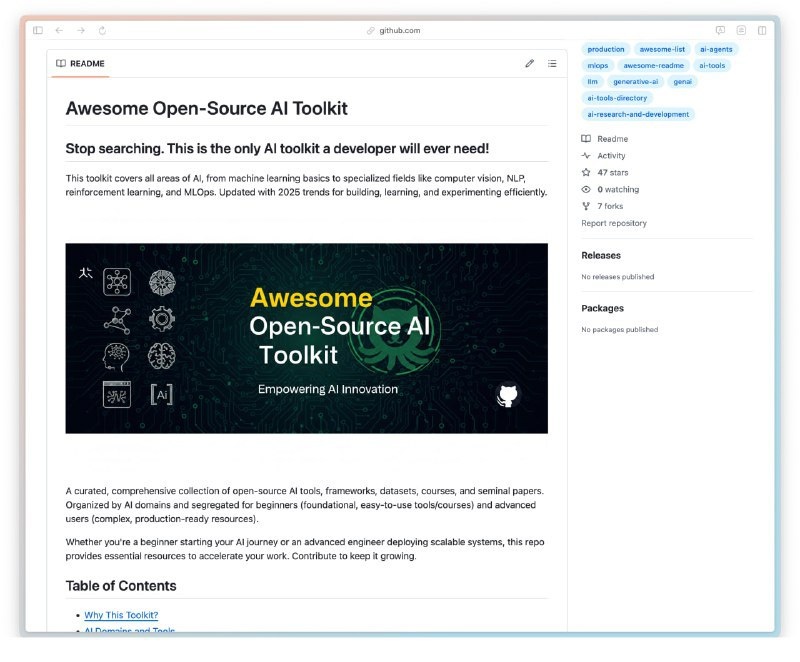Viewport: 800px width, 662px height.
Task: Click the Awesome Open-Source AI Toolkit banner image
Action: 307,338
